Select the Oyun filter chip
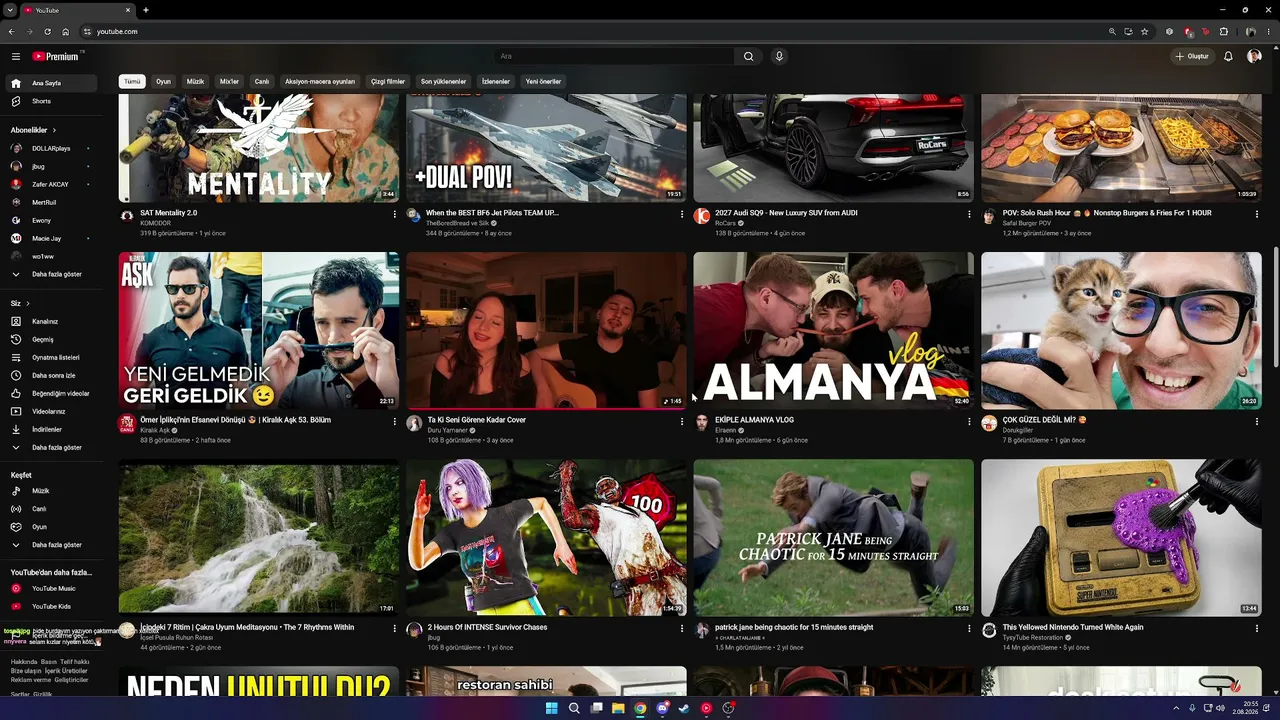1280x720 pixels. [x=163, y=81]
